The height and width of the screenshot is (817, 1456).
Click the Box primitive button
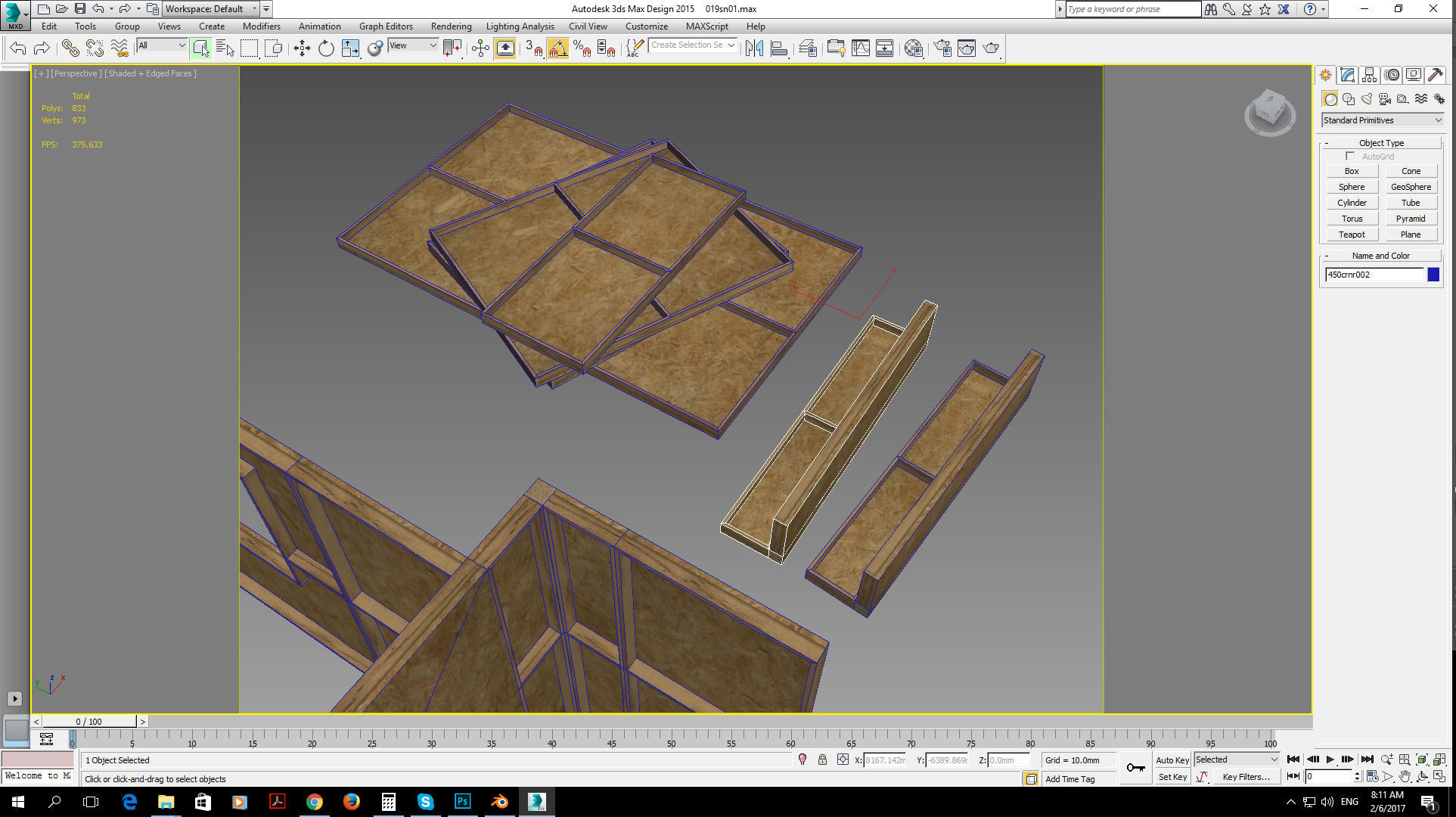1352,171
